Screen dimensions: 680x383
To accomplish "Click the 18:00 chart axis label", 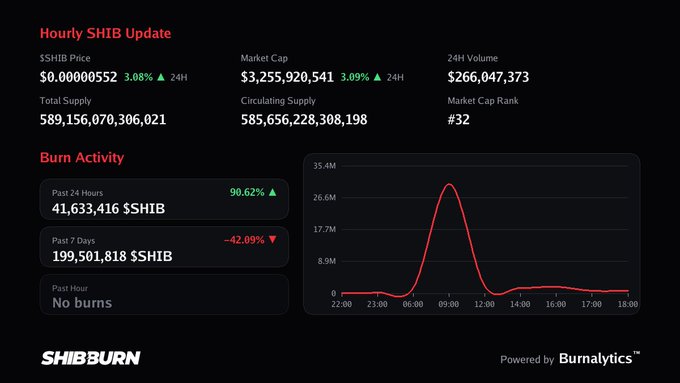I will [x=628, y=304].
